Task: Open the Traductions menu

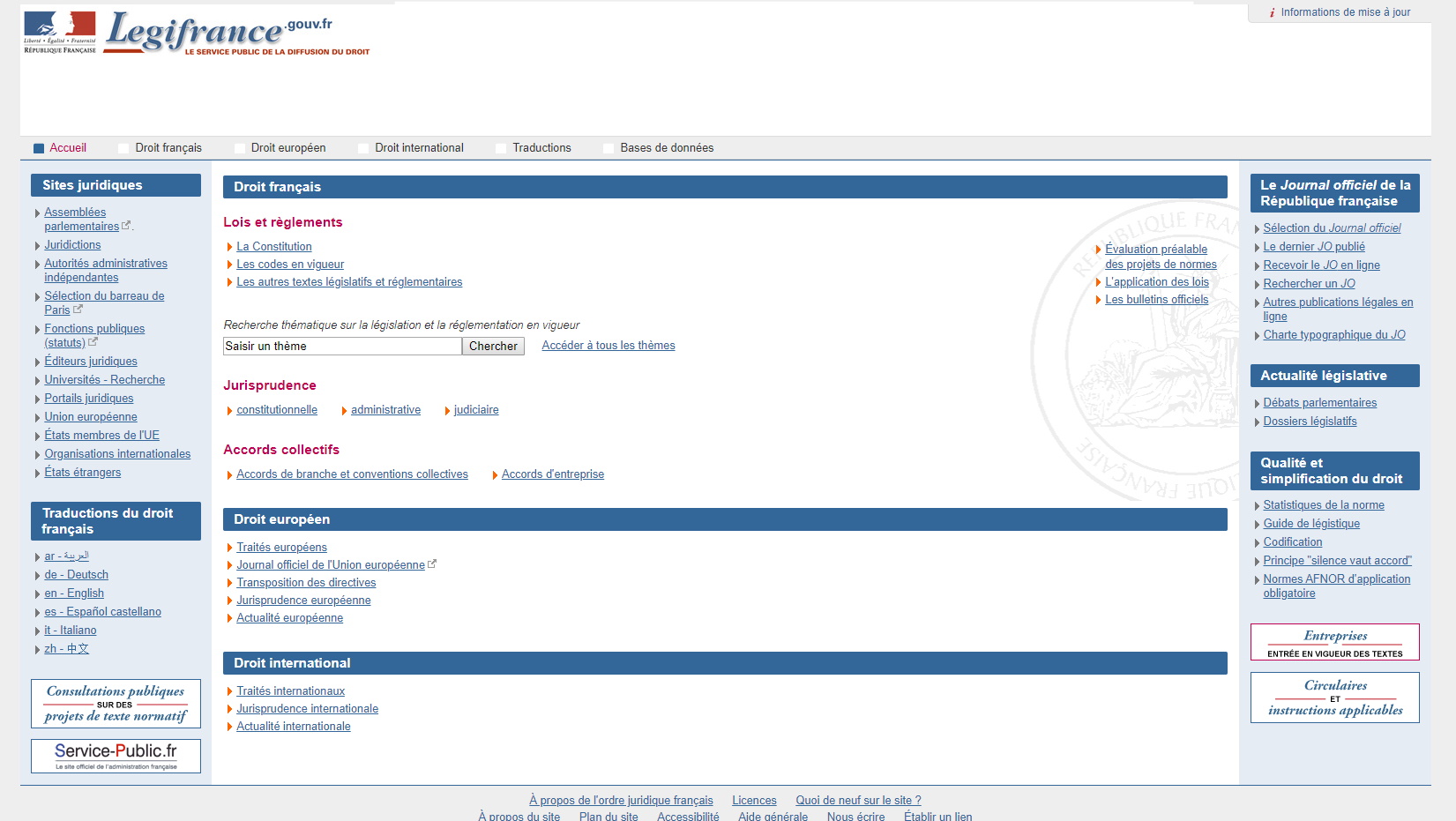Action: click(541, 148)
